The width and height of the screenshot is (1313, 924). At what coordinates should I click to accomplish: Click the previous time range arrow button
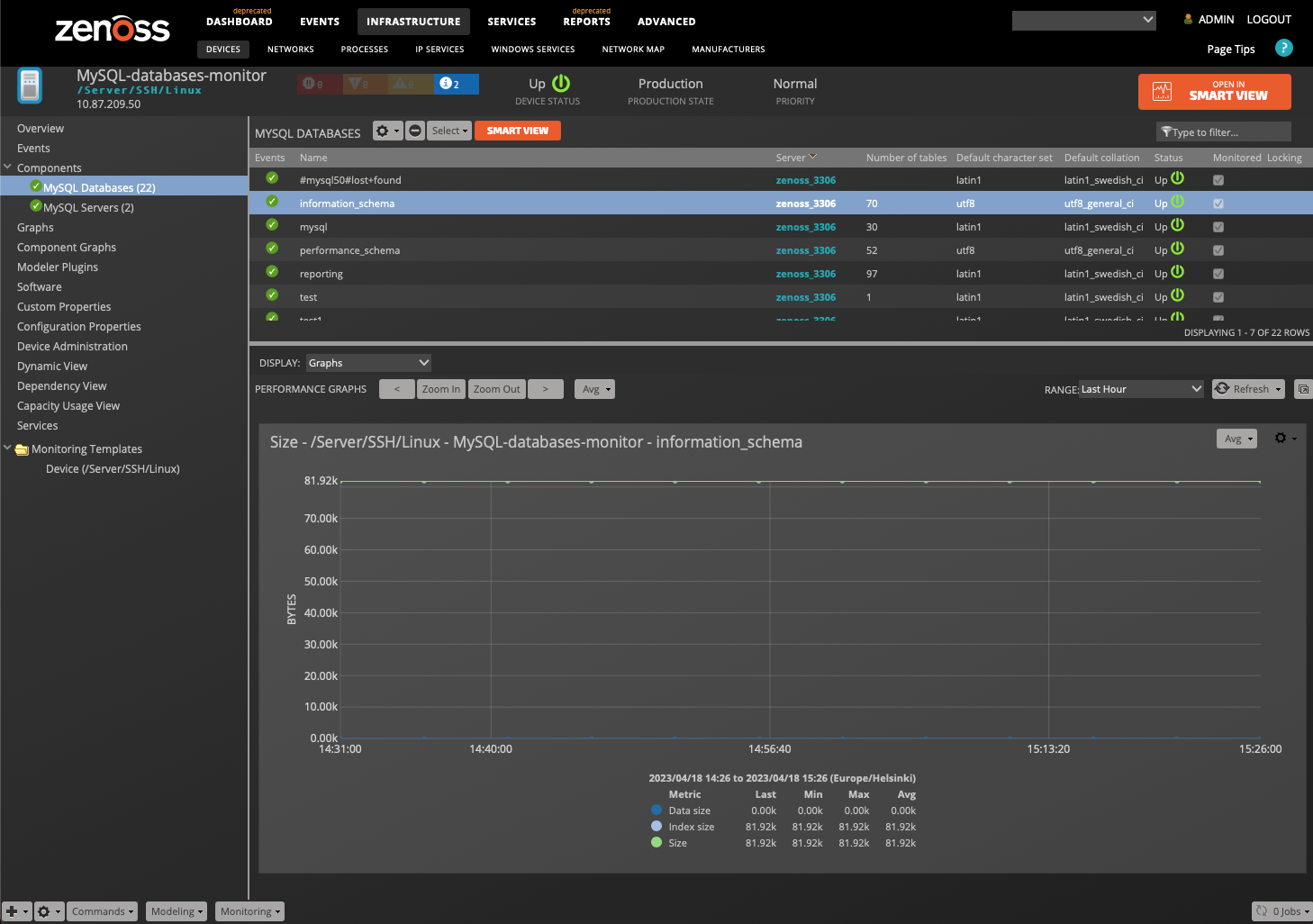[397, 389]
